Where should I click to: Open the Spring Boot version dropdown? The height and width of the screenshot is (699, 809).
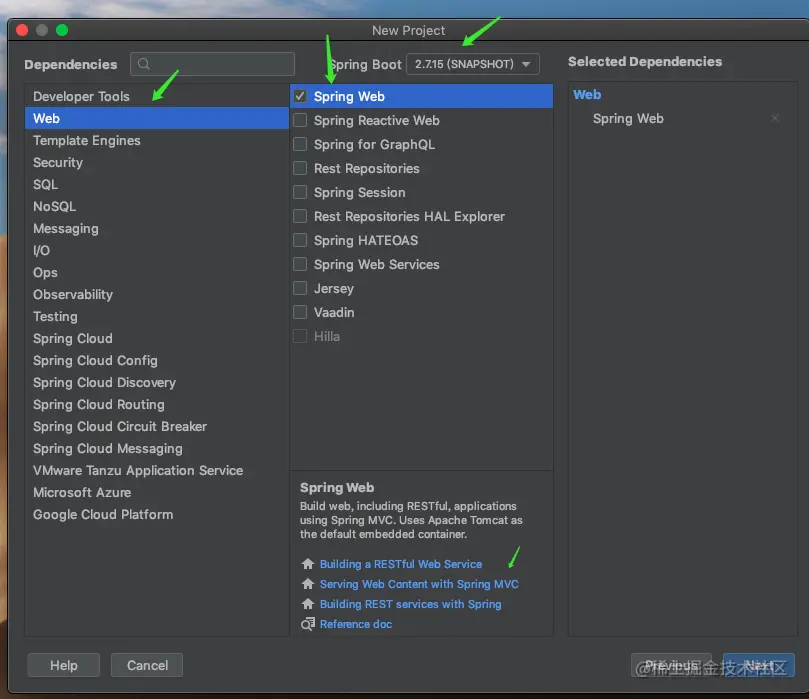click(x=473, y=64)
